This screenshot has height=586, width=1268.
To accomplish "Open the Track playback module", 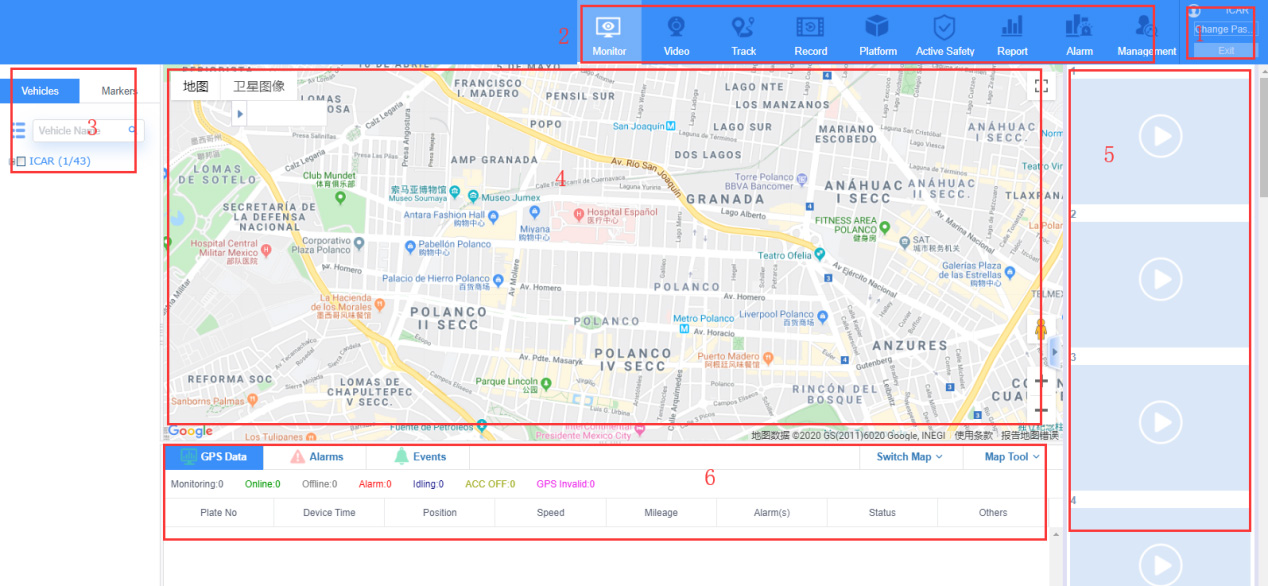I will tap(743, 36).
